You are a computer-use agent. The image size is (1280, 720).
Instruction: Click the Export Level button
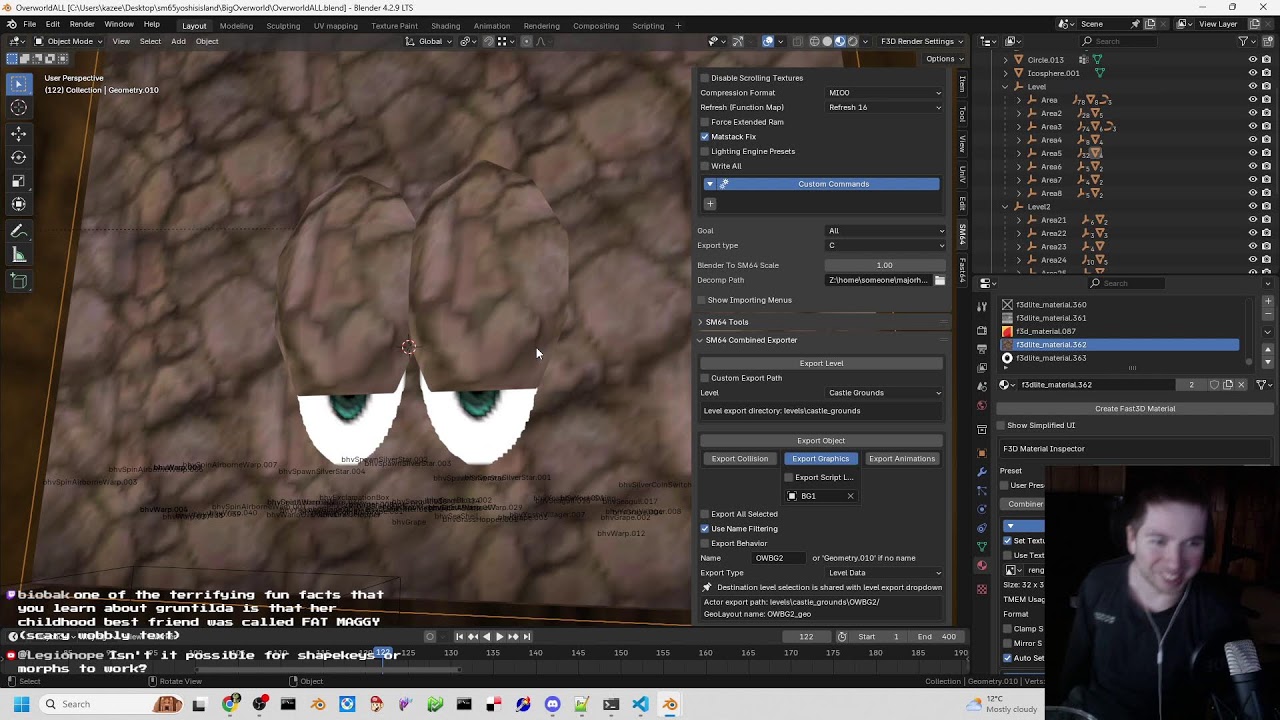click(x=821, y=363)
